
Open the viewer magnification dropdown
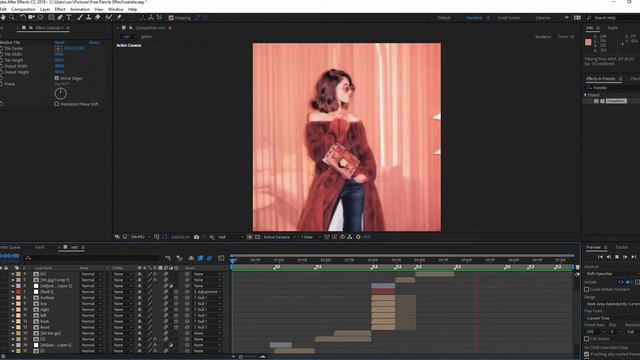coord(141,237)
